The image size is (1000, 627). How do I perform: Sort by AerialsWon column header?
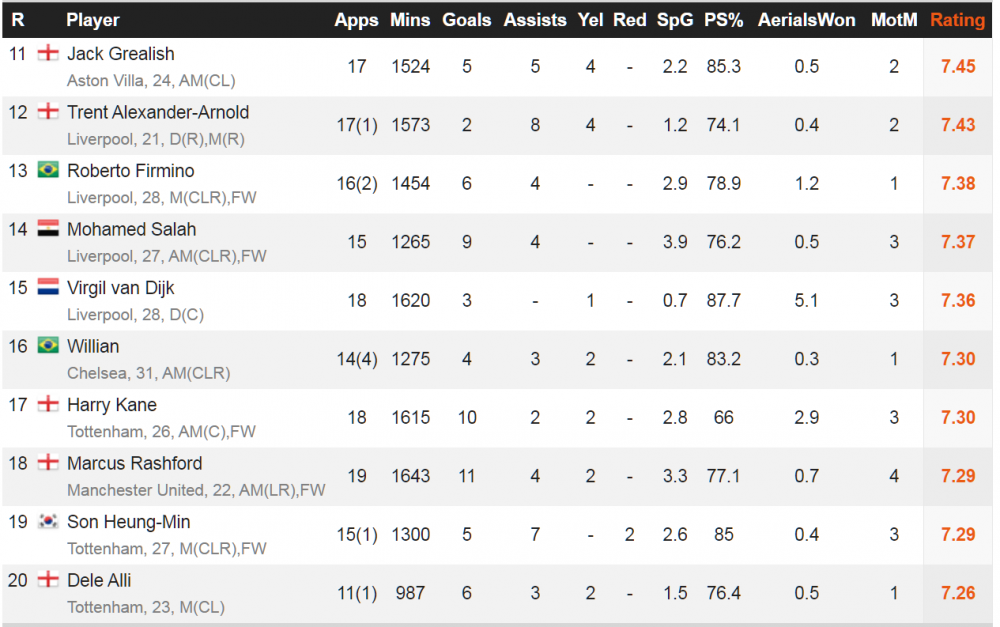point(807,20)
